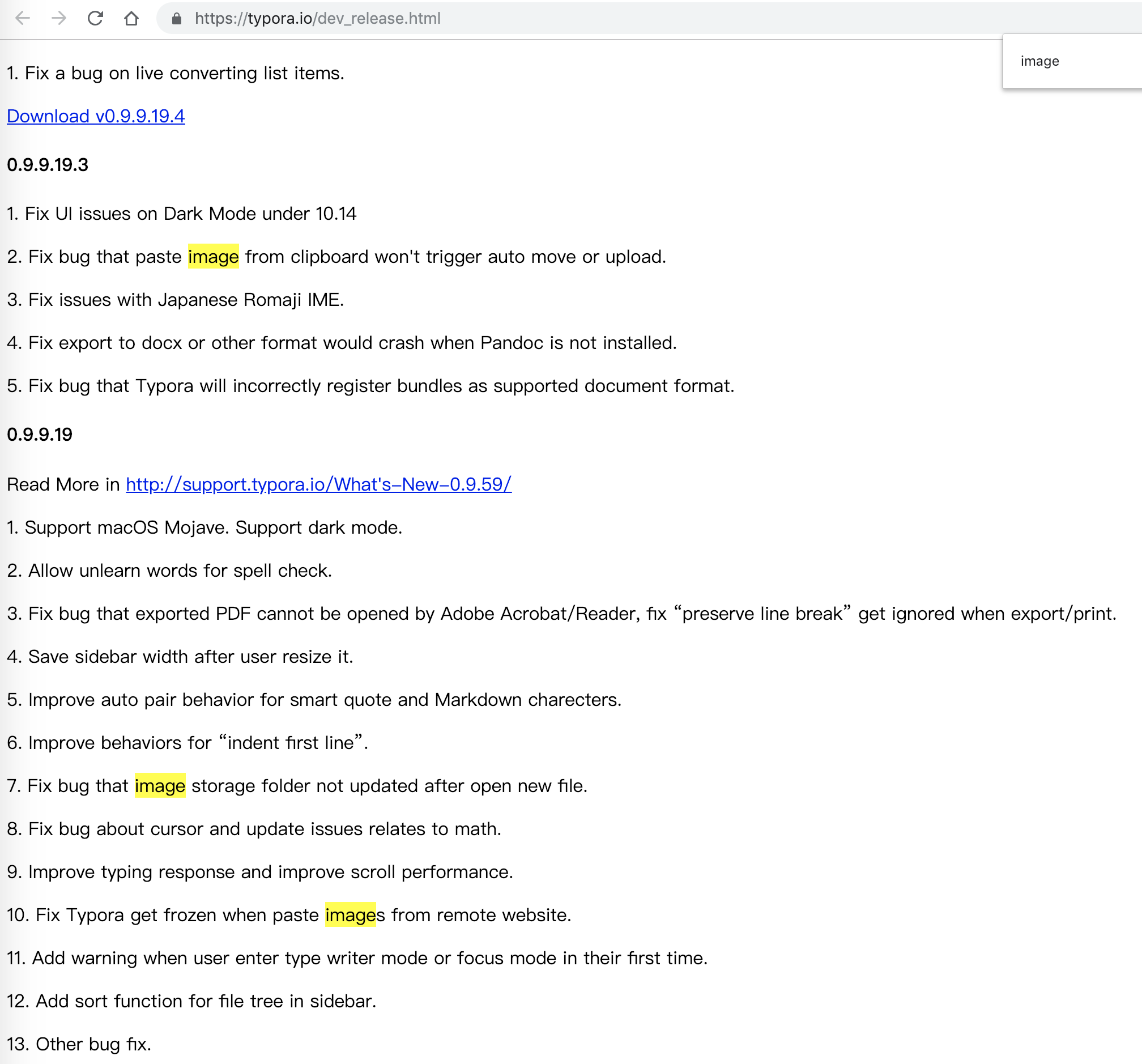Select the highlighted 'image' match in item 7

pyautogui.click(x=160, y=786)
